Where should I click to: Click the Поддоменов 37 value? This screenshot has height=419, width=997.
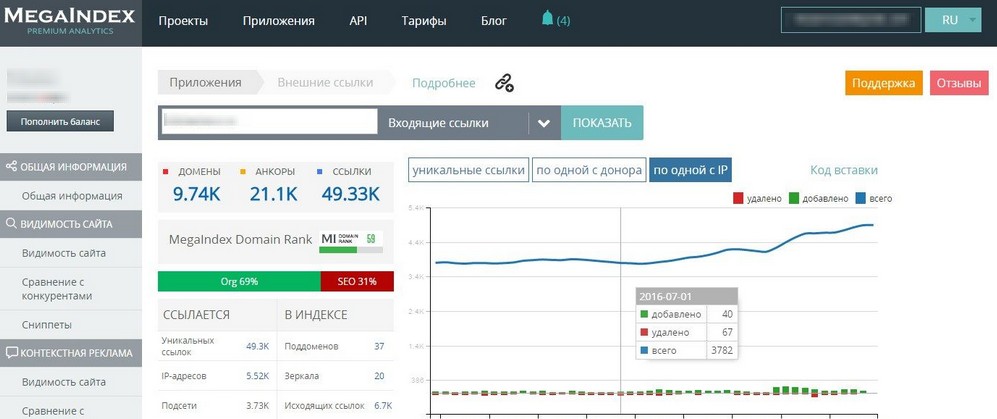click(x=379, y=347)
